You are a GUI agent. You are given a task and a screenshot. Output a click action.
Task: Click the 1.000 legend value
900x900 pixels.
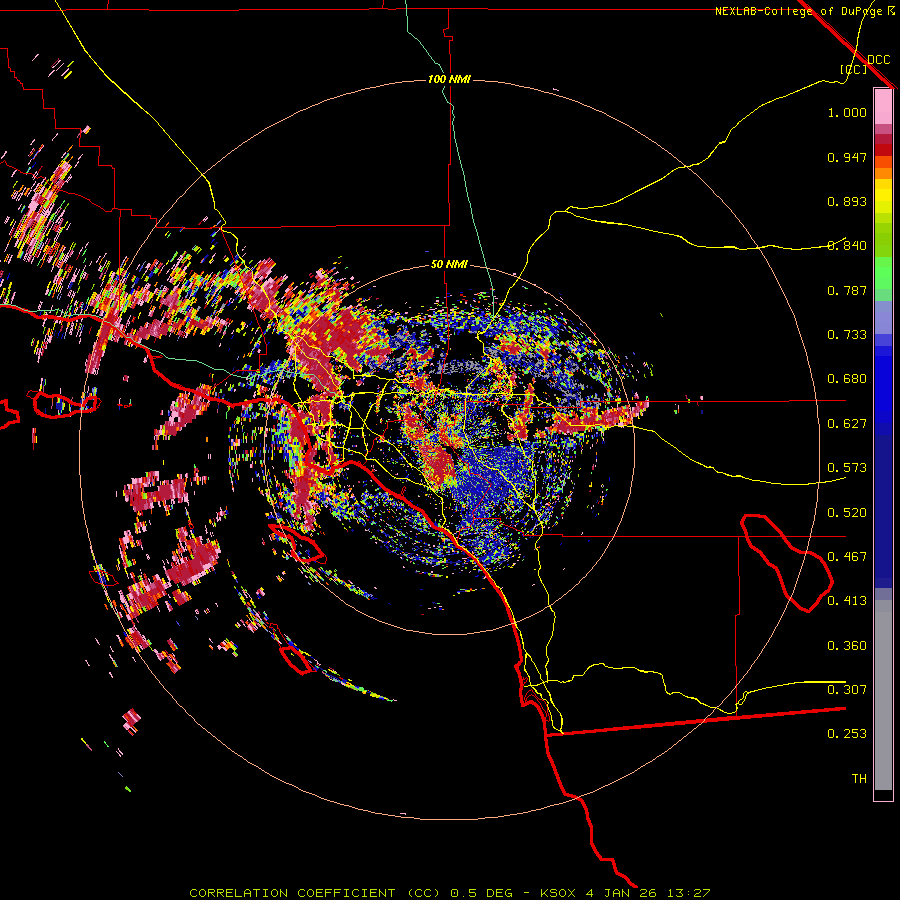[847, 112]
